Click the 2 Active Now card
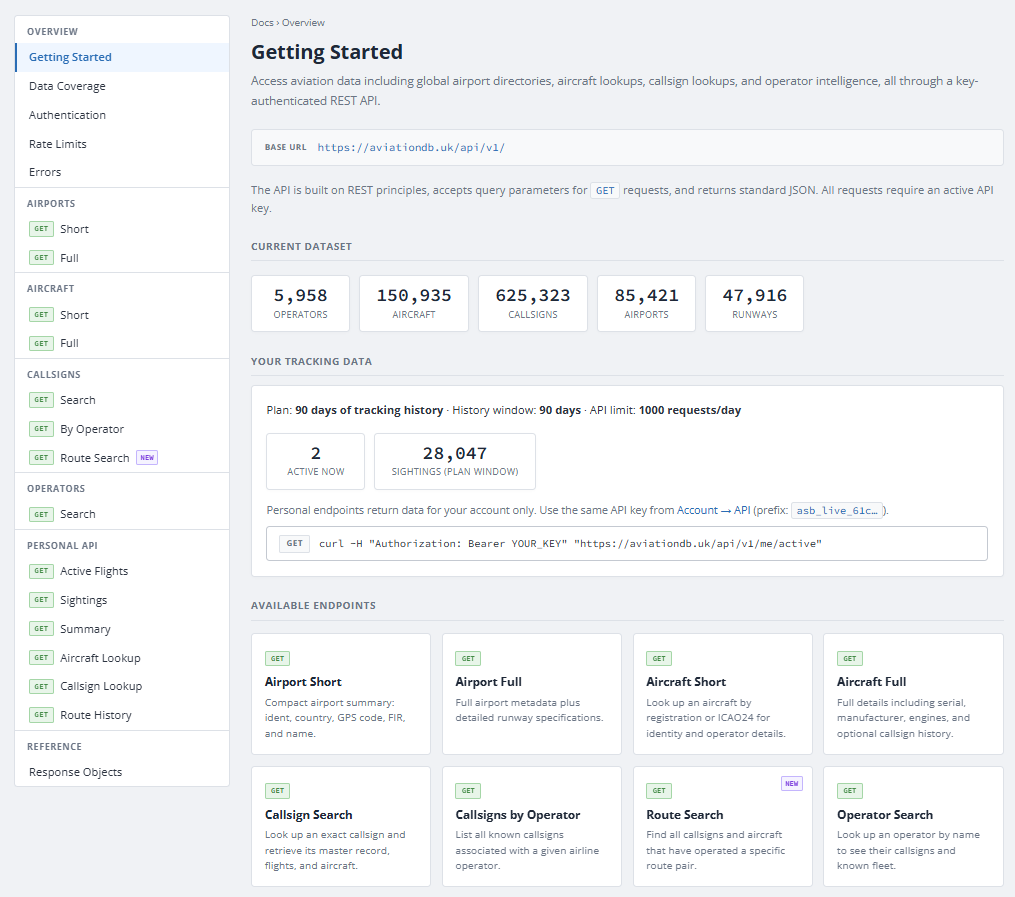Viewport: 1015px width, 897px height. click(x=315, y=461)
